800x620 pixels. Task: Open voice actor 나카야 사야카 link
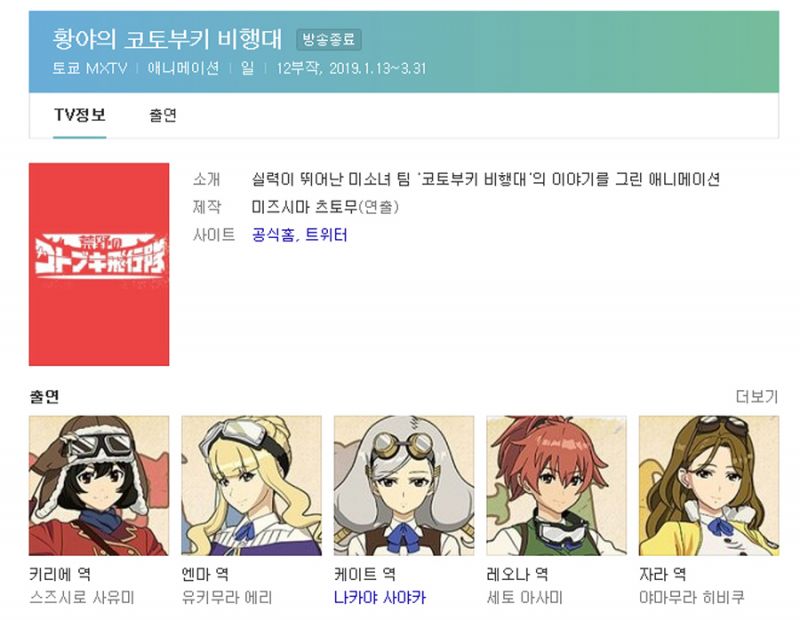pyautogui.click(x=380, y=597)
